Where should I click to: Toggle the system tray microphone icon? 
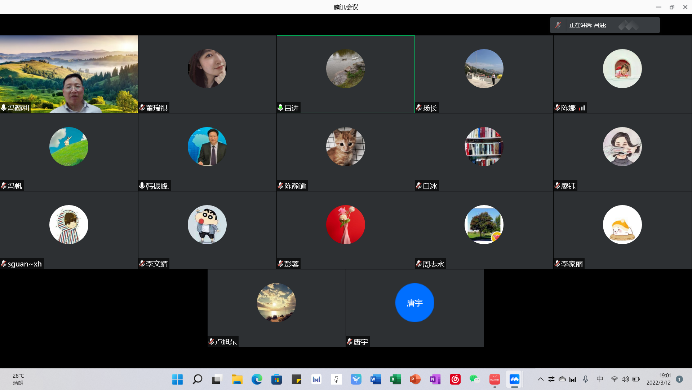(x=585, y=379)
